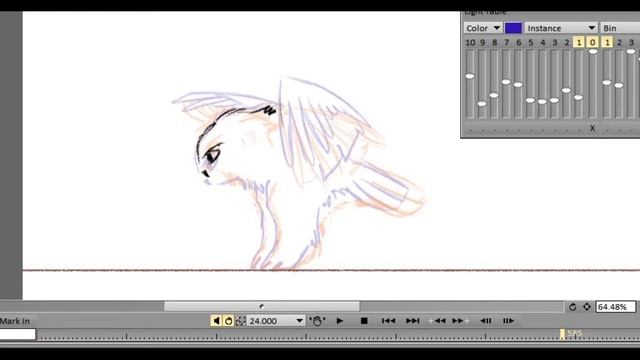Toggle highlighted previous-frame 1 before 0
The width and height of the screenshot is (640, 360).
[x=579, y=42]
